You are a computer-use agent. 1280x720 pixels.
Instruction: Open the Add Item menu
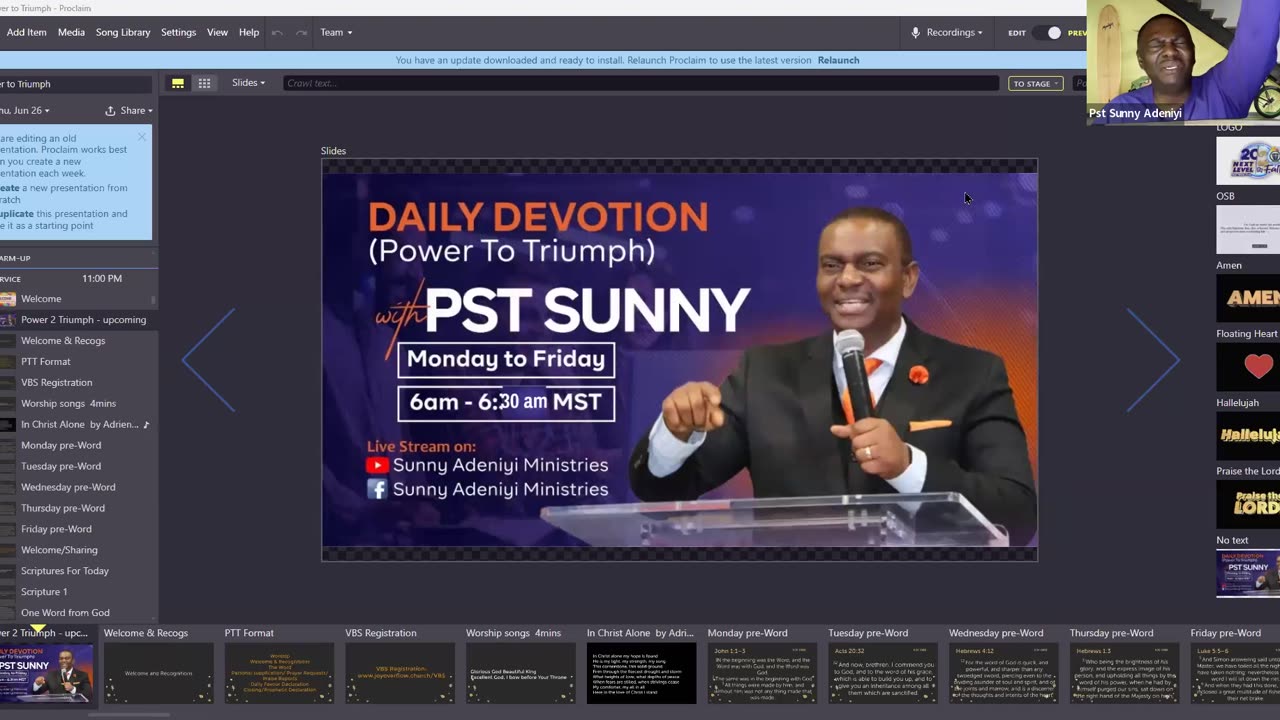pos(26,32)
